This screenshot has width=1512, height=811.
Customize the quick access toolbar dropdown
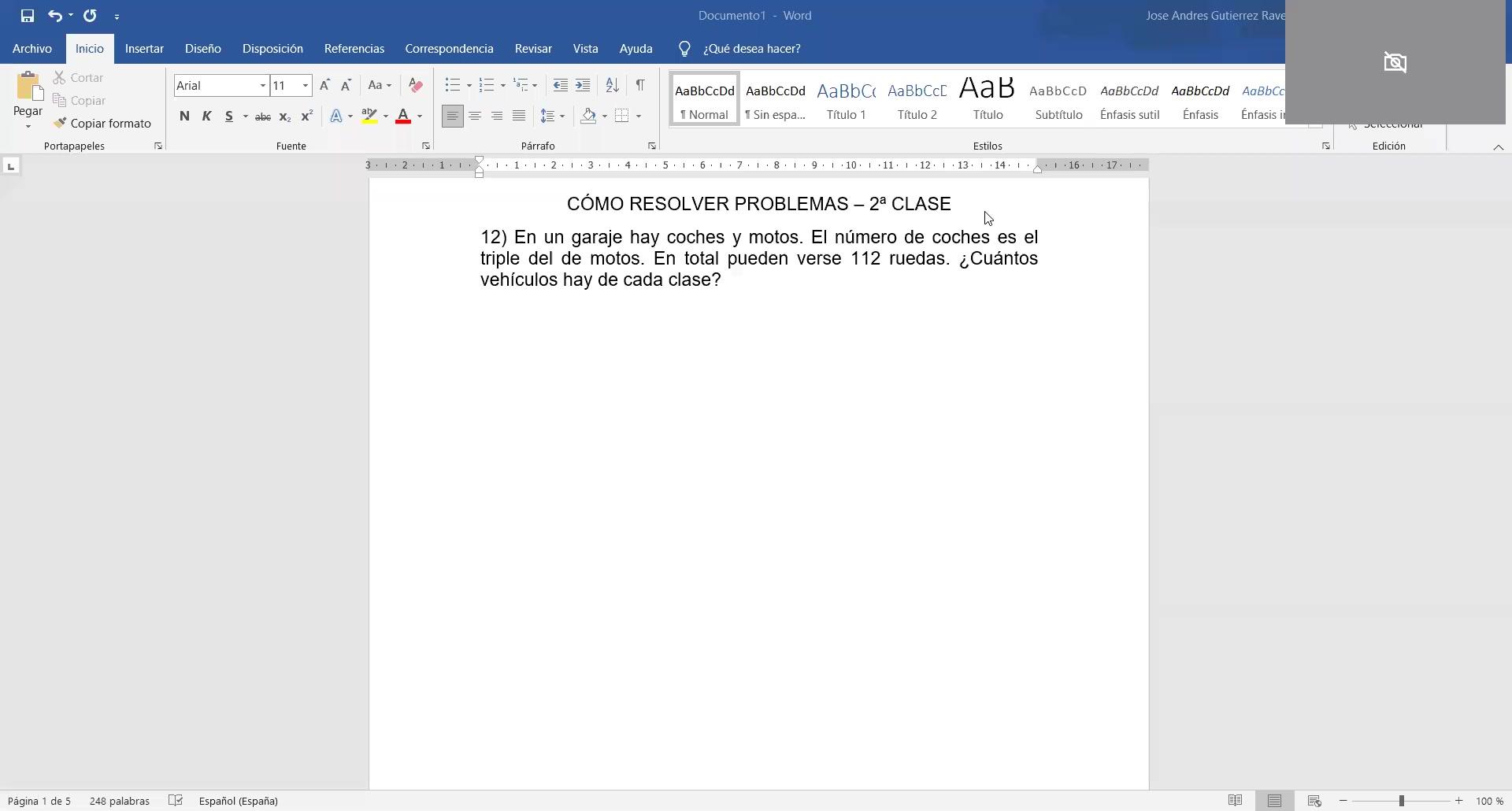pos(117,17)
